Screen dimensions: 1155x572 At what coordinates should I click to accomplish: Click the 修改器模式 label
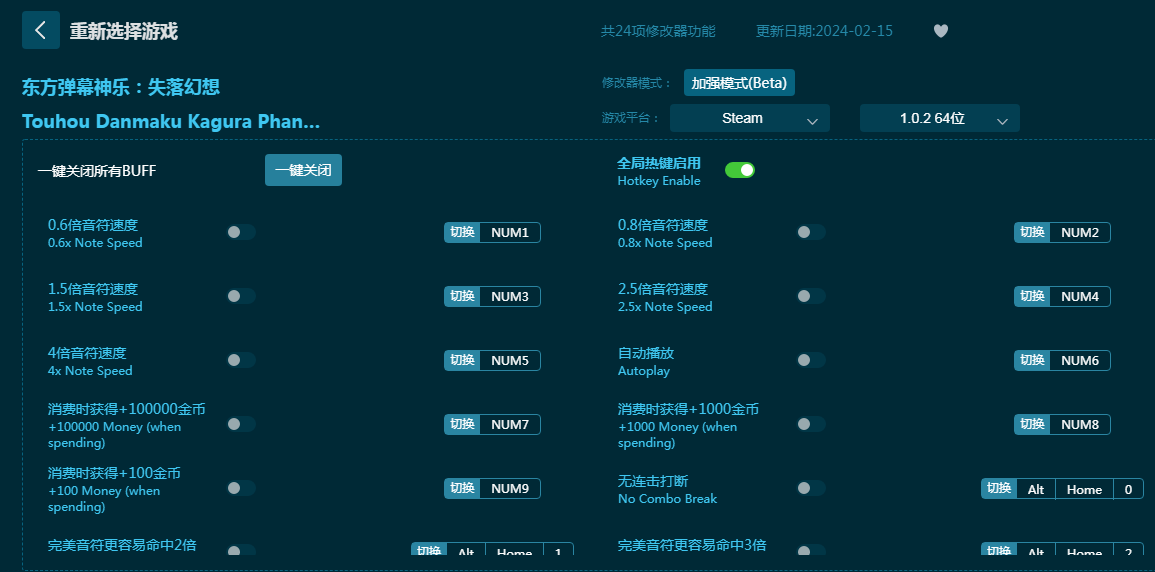tap(637, 82)
